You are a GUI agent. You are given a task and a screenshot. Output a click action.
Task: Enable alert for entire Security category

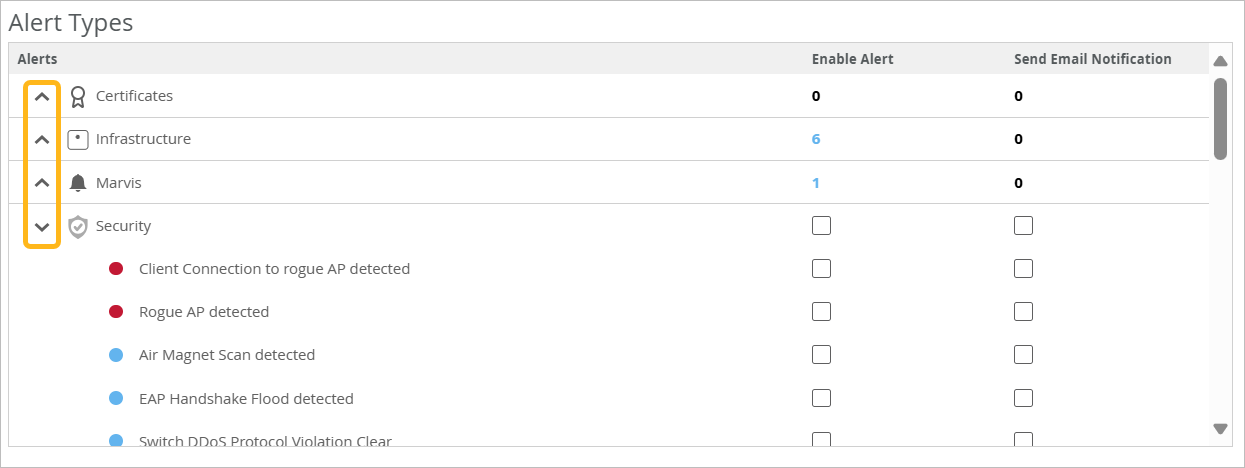point(821,226)
